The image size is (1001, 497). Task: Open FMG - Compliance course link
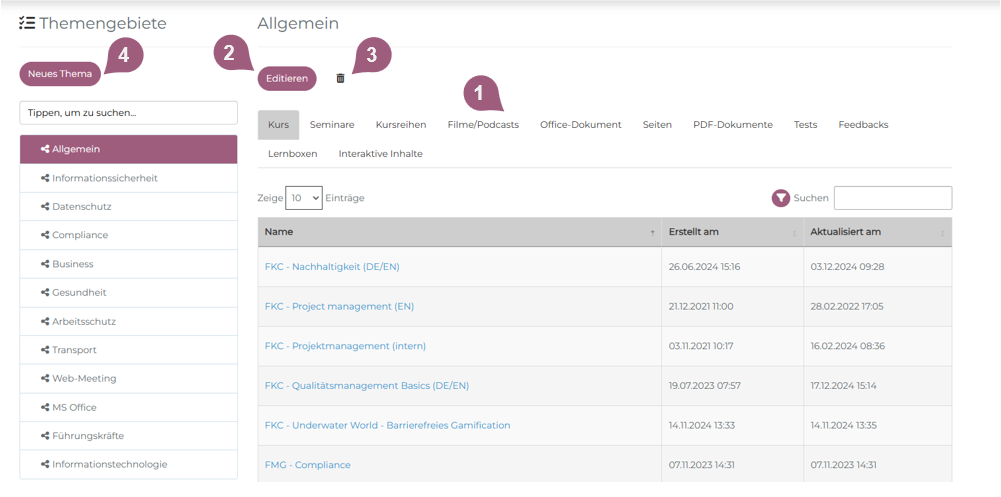click(x=307, y=465)
